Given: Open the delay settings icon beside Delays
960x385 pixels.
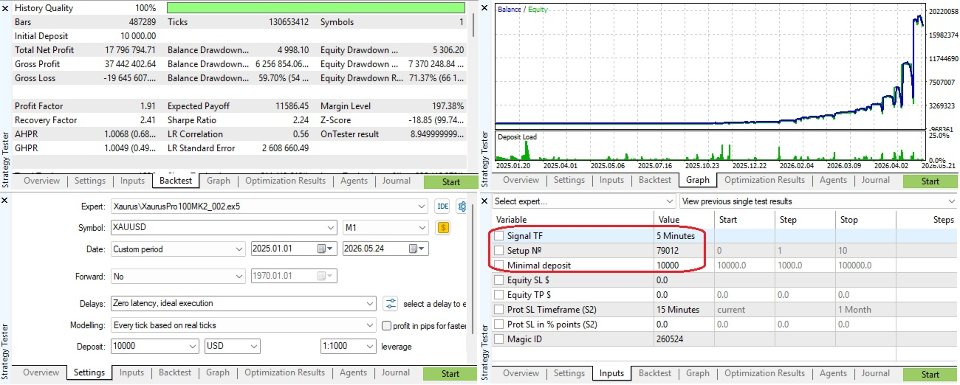Looking at the screenshot, I should tap(391, 304).
